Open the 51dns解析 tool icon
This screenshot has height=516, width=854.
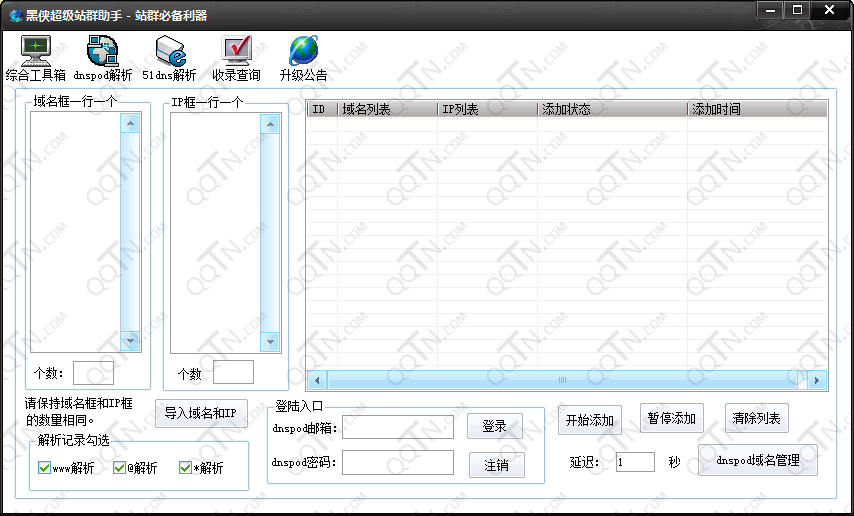point(169,51)
